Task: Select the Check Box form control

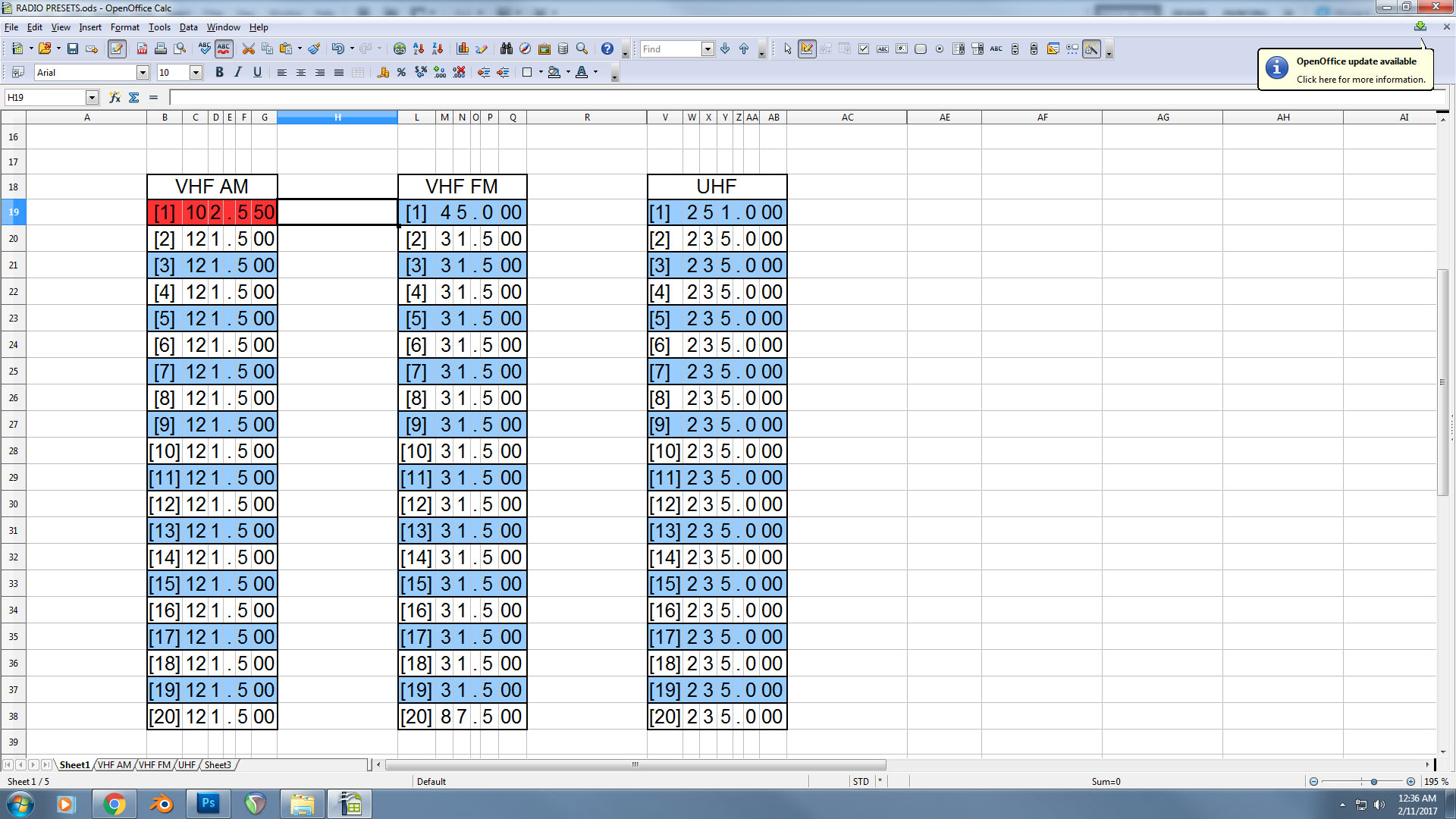Action: coord(864,49)
